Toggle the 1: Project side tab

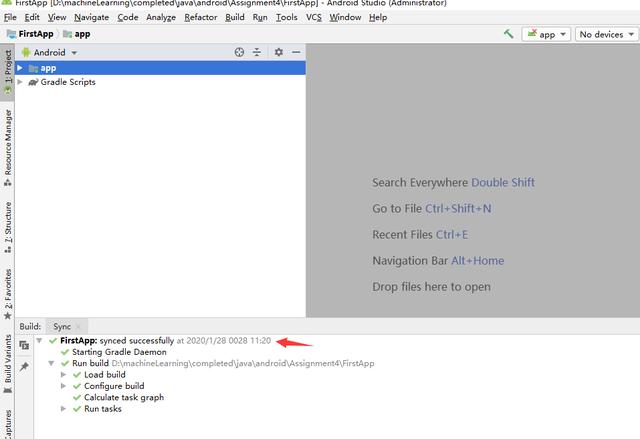7,72
